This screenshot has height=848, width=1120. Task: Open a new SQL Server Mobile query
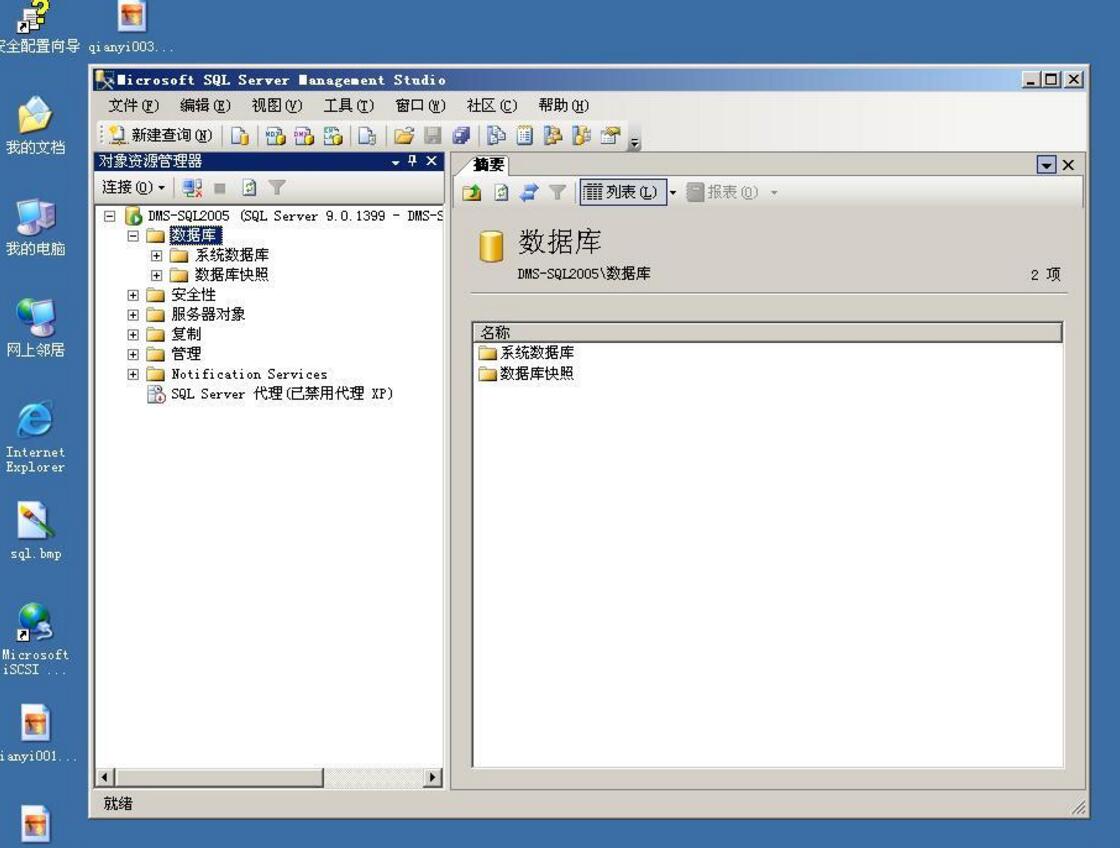point(367,136)
